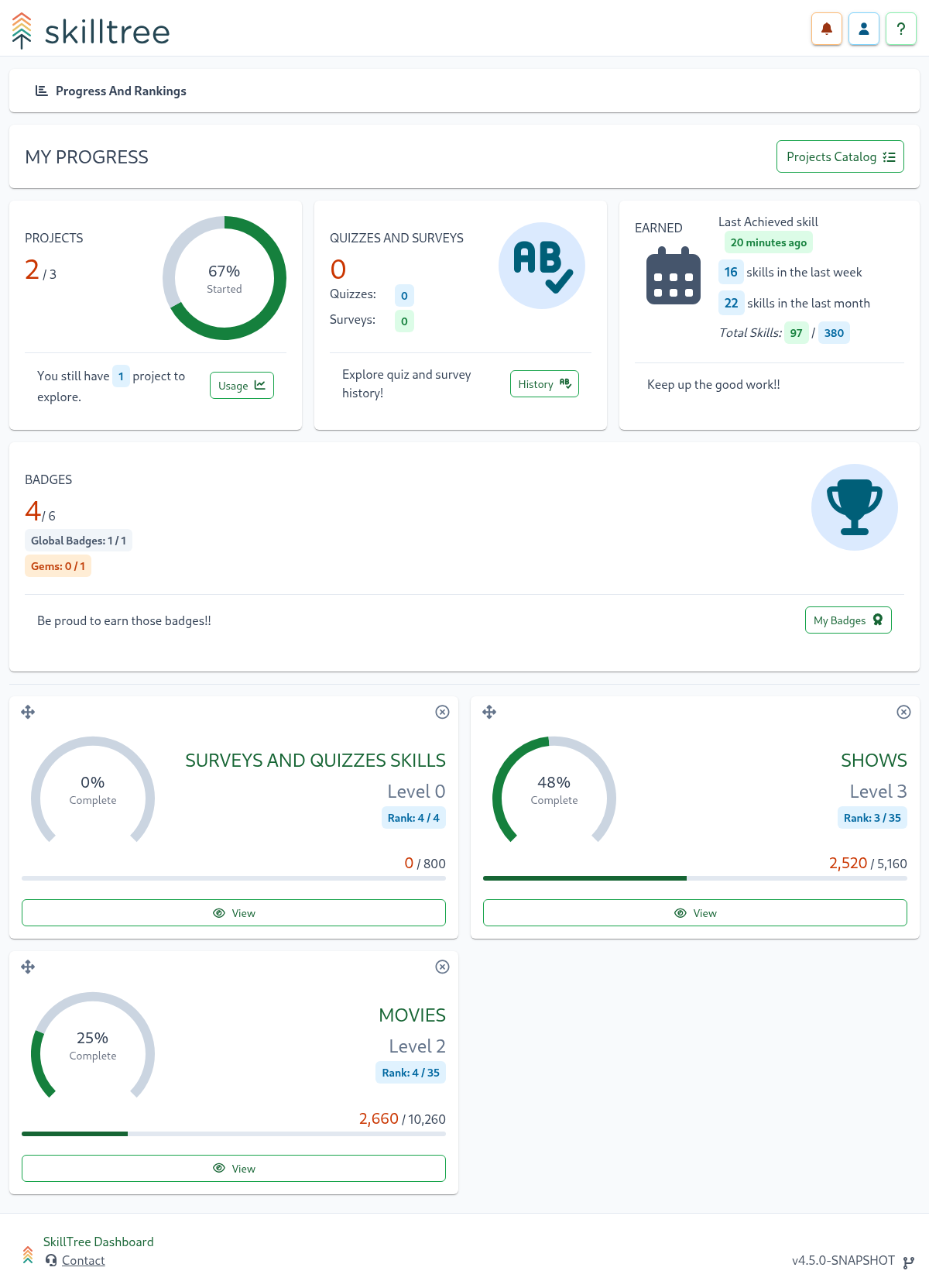The width and height of the screenshot is (929, 1288).
Task: Click the 67% Started projects donut chart
Action: 225,278
